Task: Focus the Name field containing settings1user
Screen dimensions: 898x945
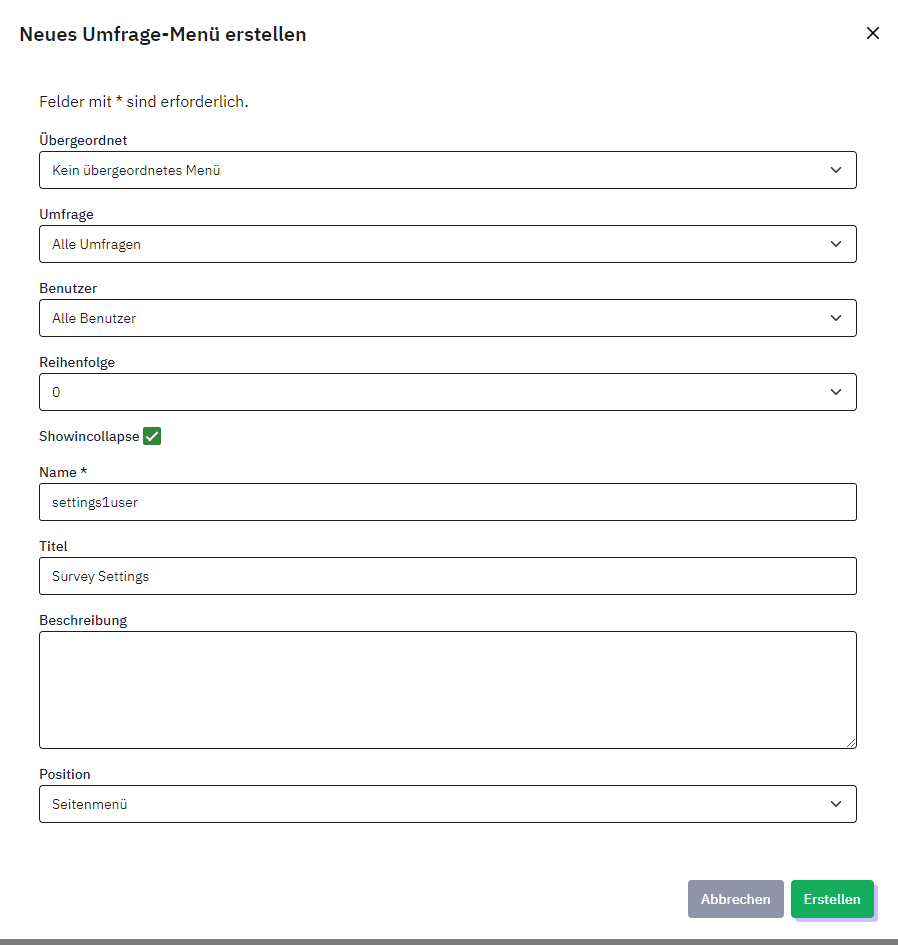Action: pos(447,502)
